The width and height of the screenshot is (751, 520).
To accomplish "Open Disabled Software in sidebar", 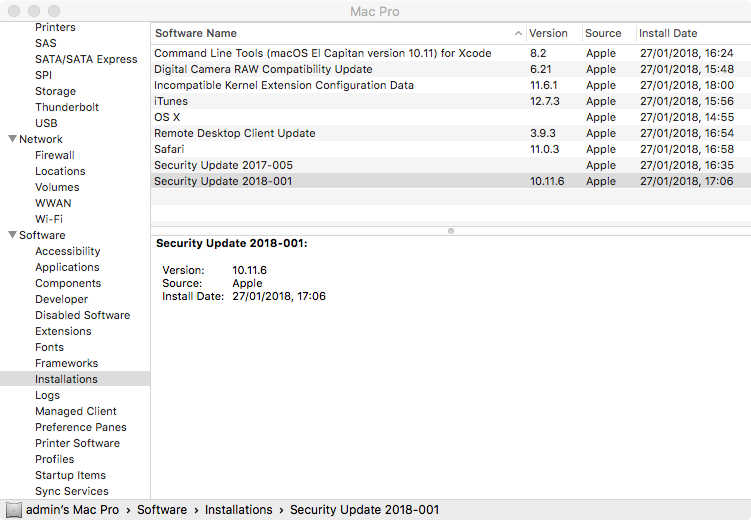I will (82, 315).
